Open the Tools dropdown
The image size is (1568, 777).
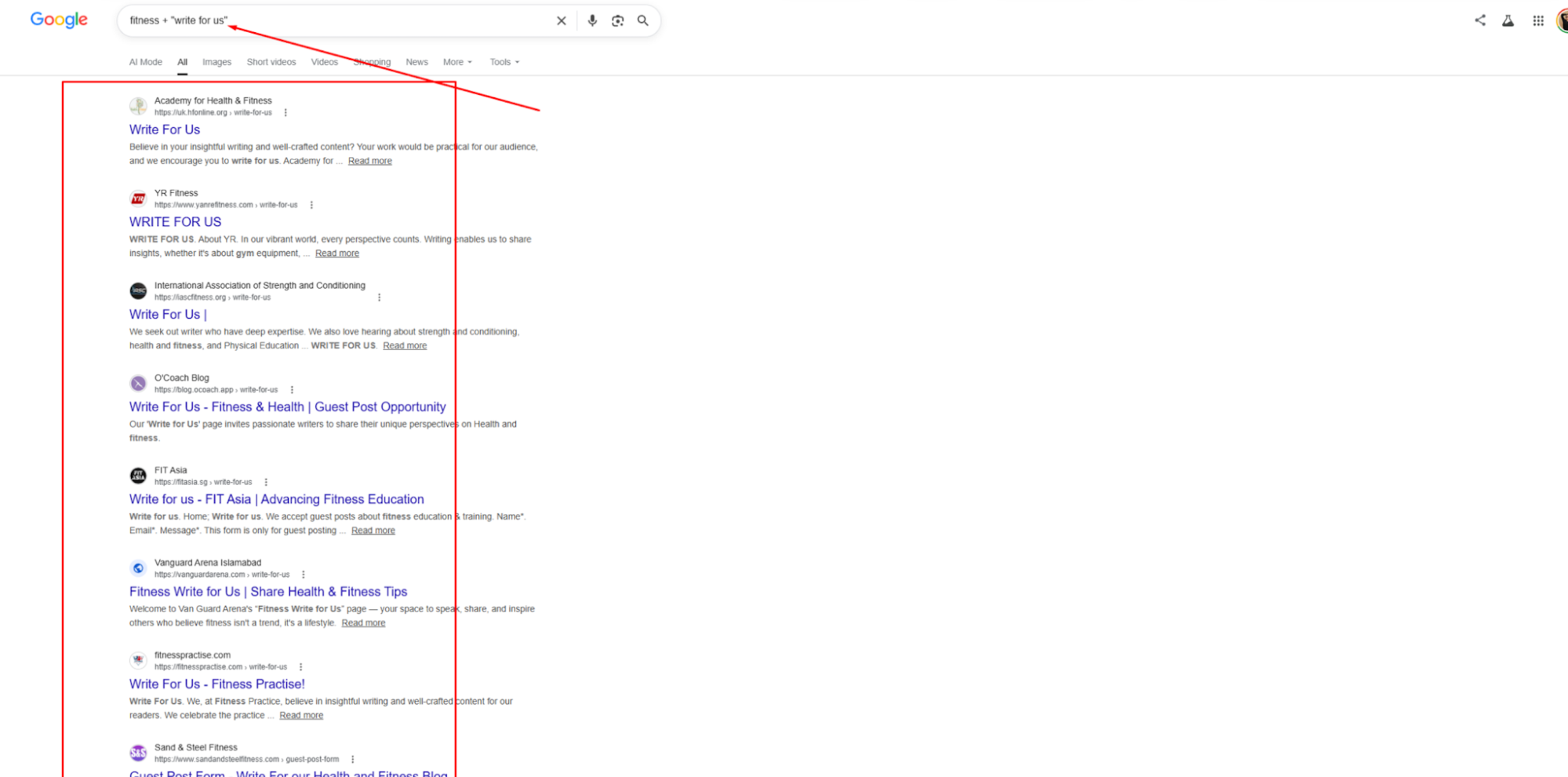pyautogui.click(x=504, y=62)
